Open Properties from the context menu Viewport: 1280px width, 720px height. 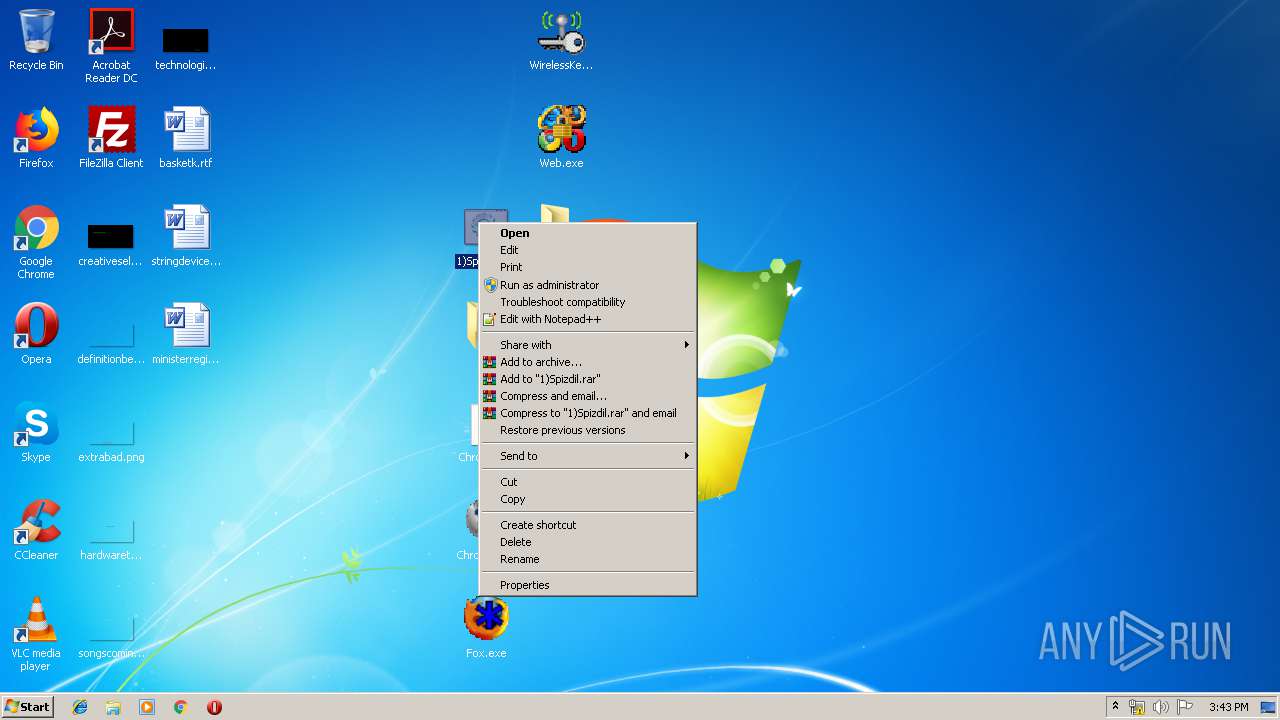[588, 585]
